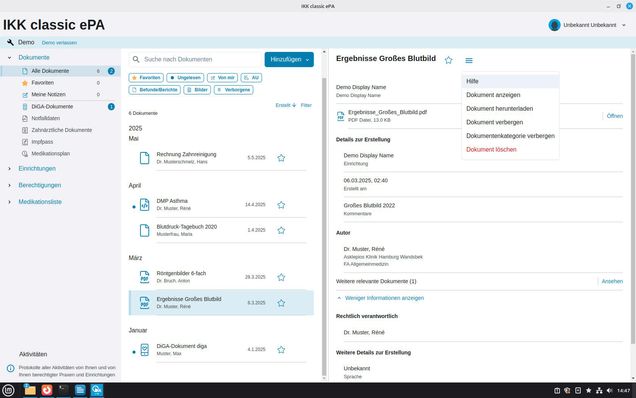Click the DMP Asthma code file icon
Viewport: 636px width, 398px height.
(x=144, y=205)
